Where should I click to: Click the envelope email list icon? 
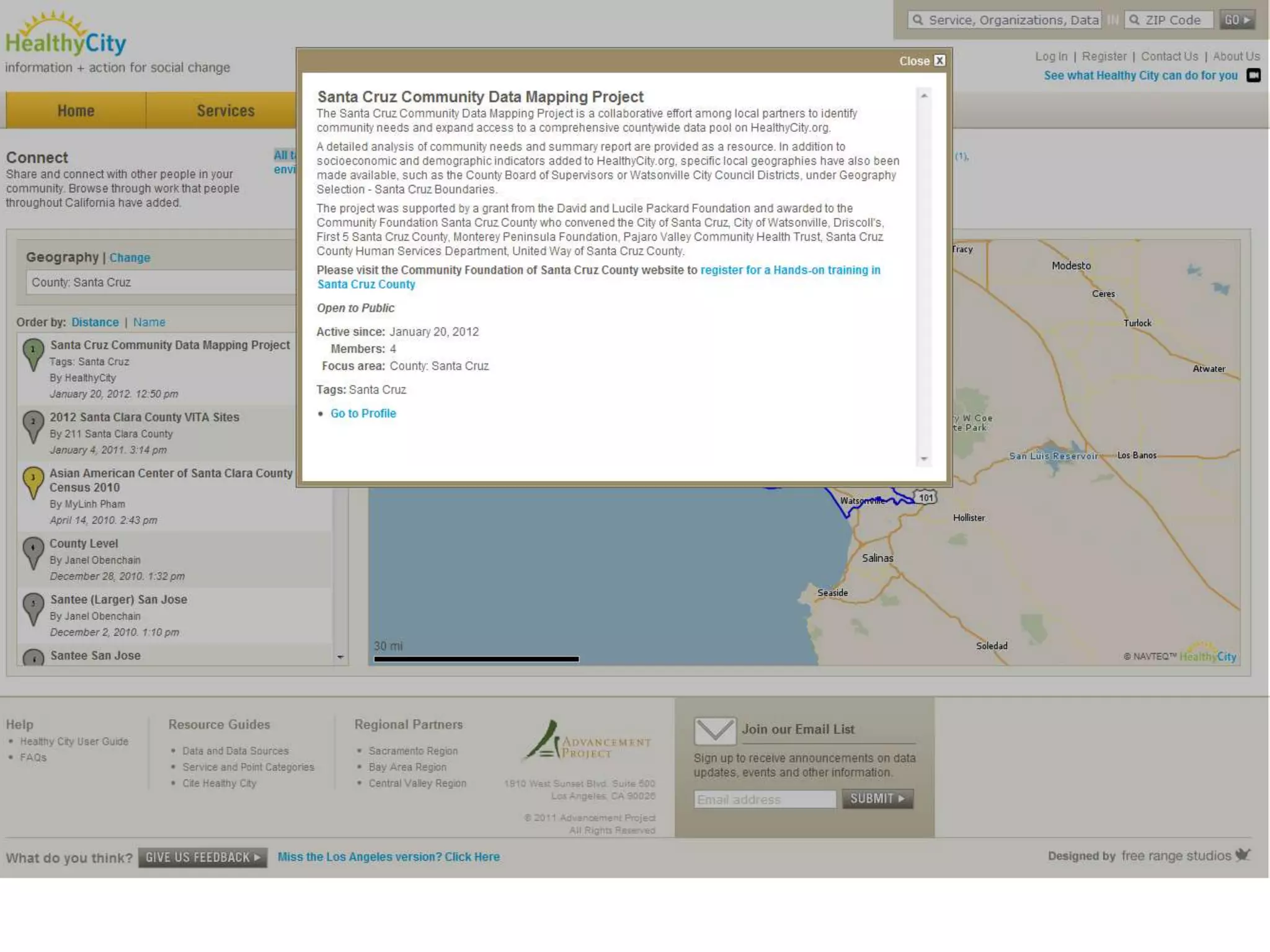point(714,731)
